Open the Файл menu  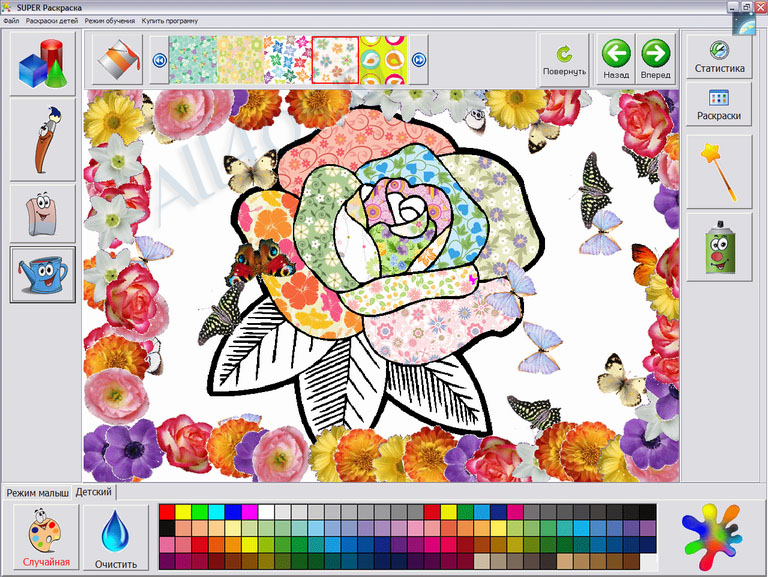pos(11,21)
